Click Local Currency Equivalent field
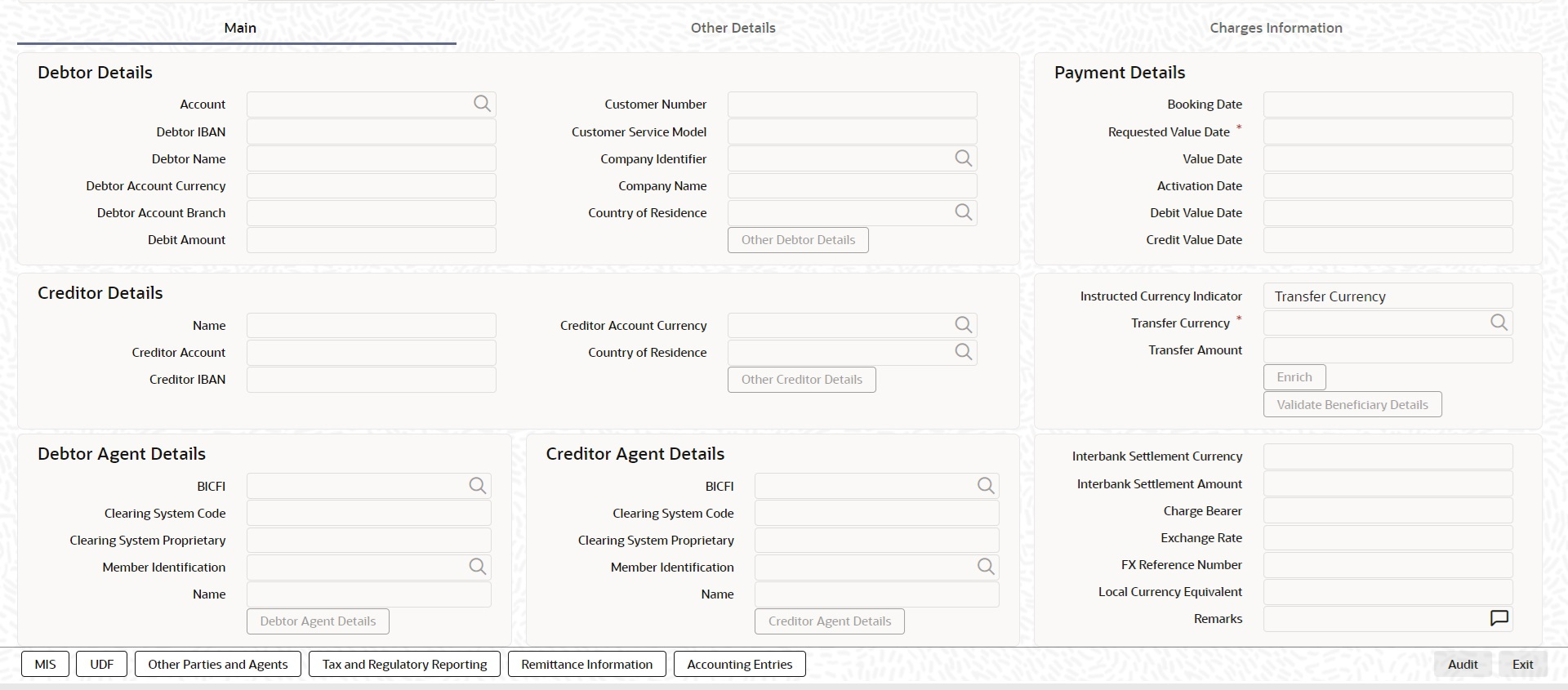The width and height of the screenshot is (1568, 690). pos(1388,591)
